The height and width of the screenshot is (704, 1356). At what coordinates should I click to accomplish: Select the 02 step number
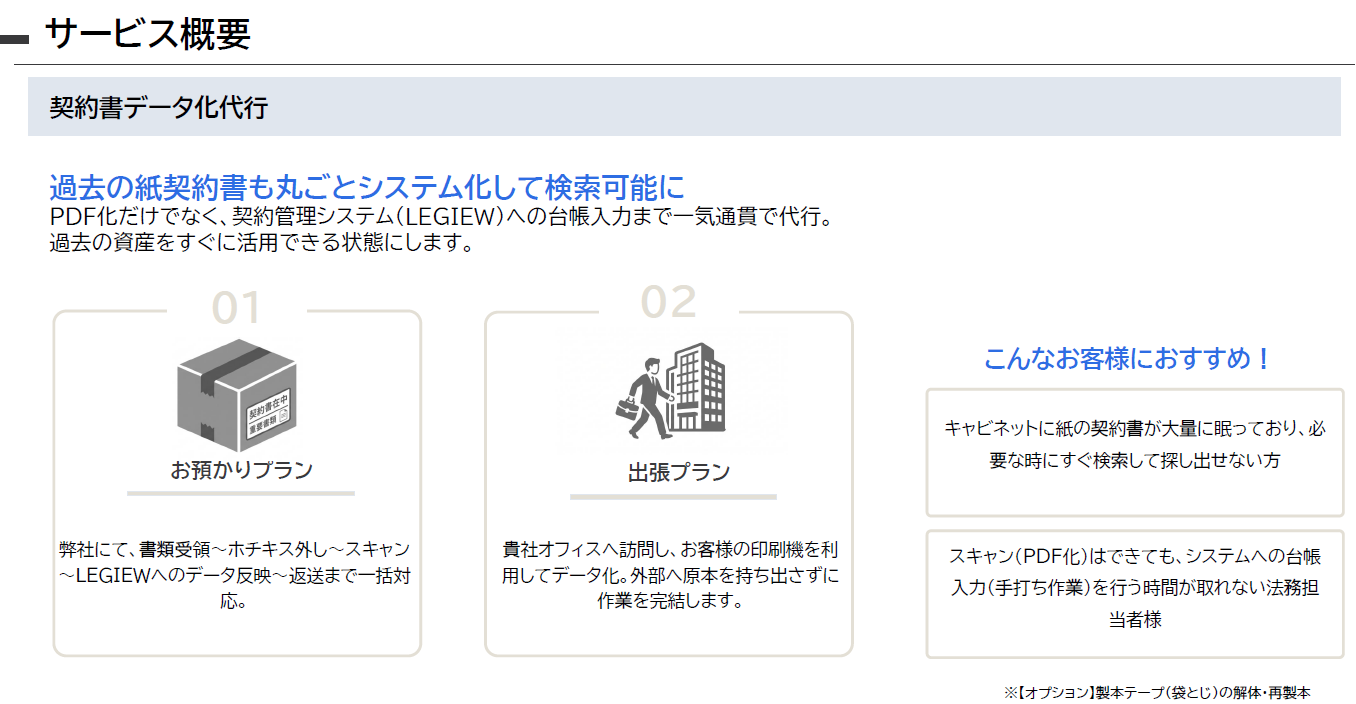pos(668,302)
